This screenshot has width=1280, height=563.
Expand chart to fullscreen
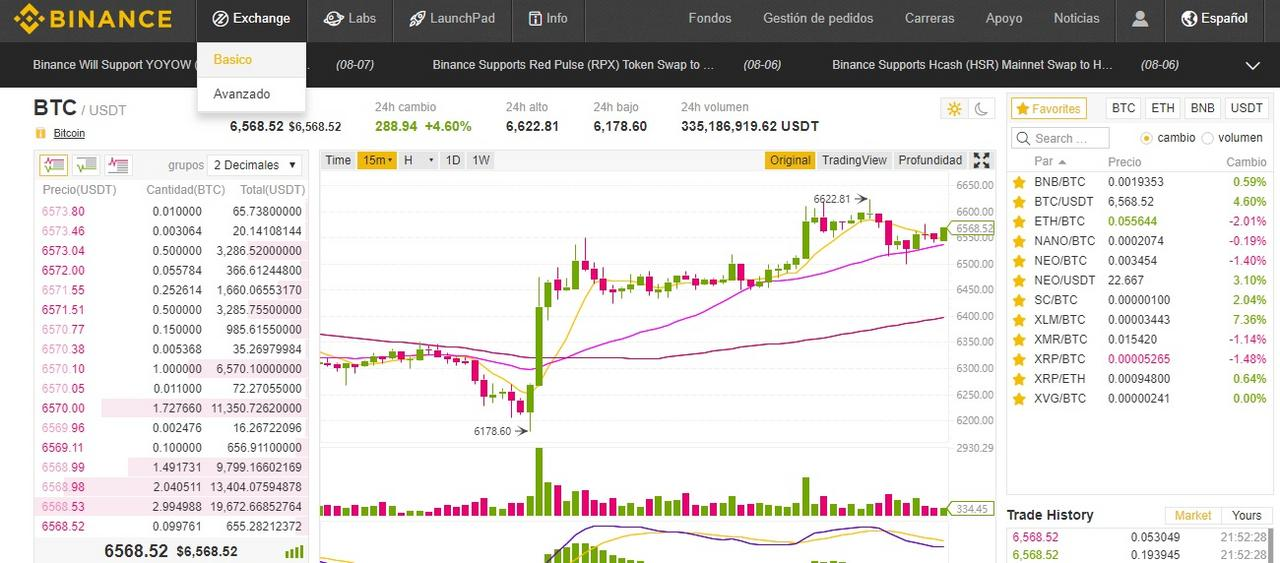(981, 160)
